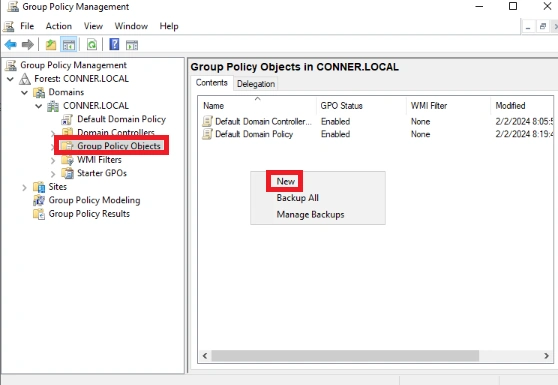The width and height of the screenshot is (558, 385).
Task: Select Group Policy Objects in the tree
Action: click(119, 146)
